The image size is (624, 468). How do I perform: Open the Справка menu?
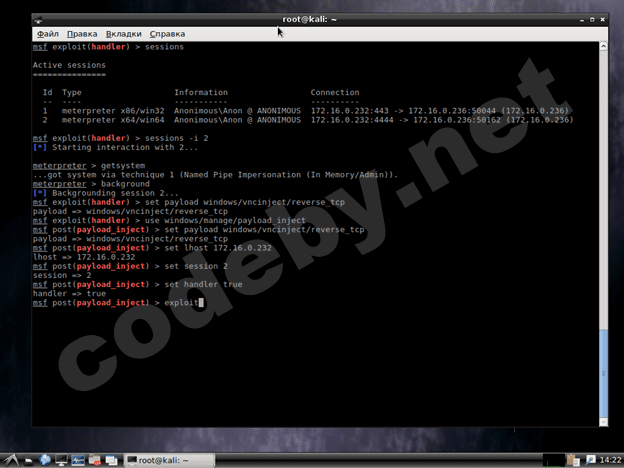click(167, 34)
